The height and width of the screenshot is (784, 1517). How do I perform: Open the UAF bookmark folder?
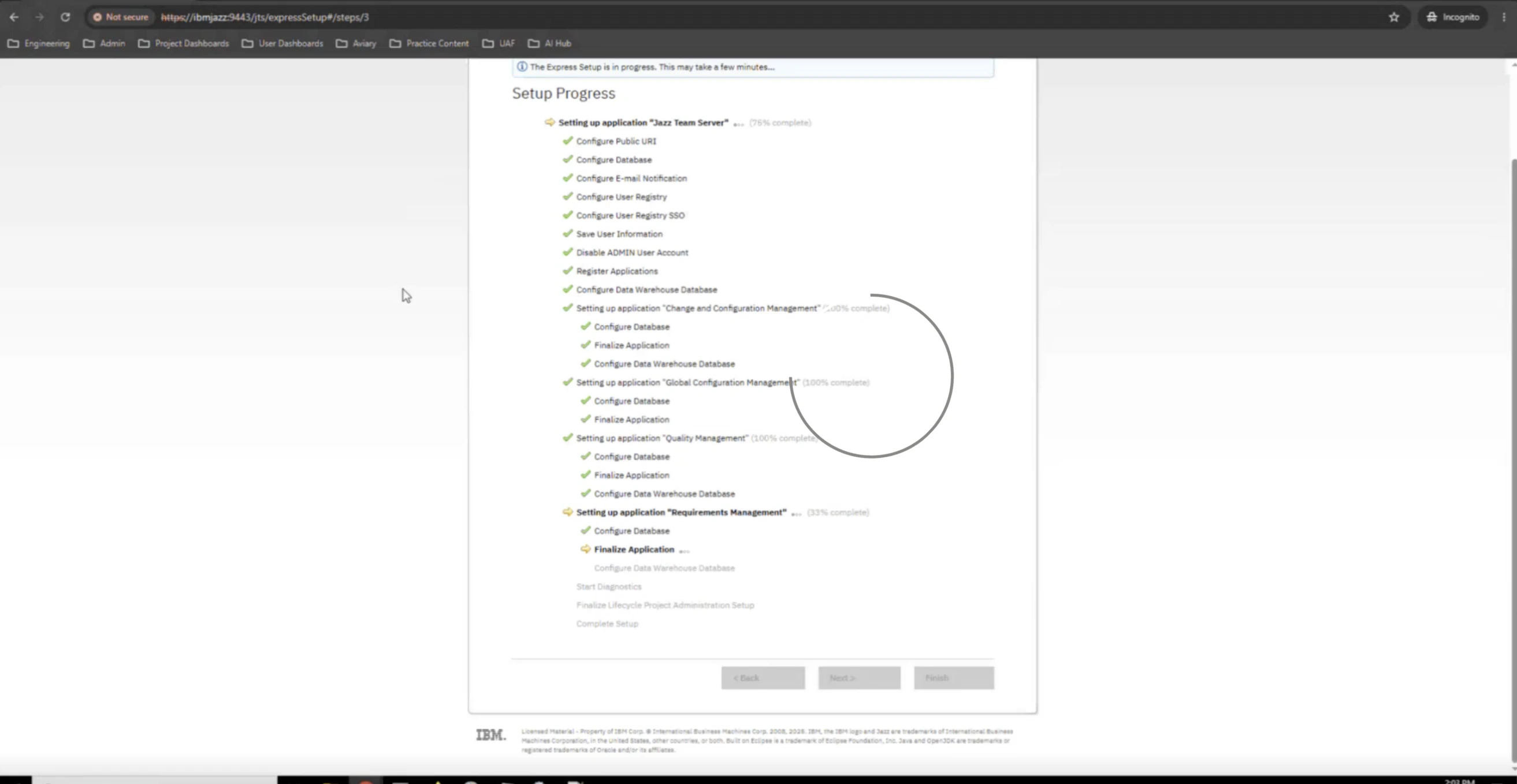[499, 43]
